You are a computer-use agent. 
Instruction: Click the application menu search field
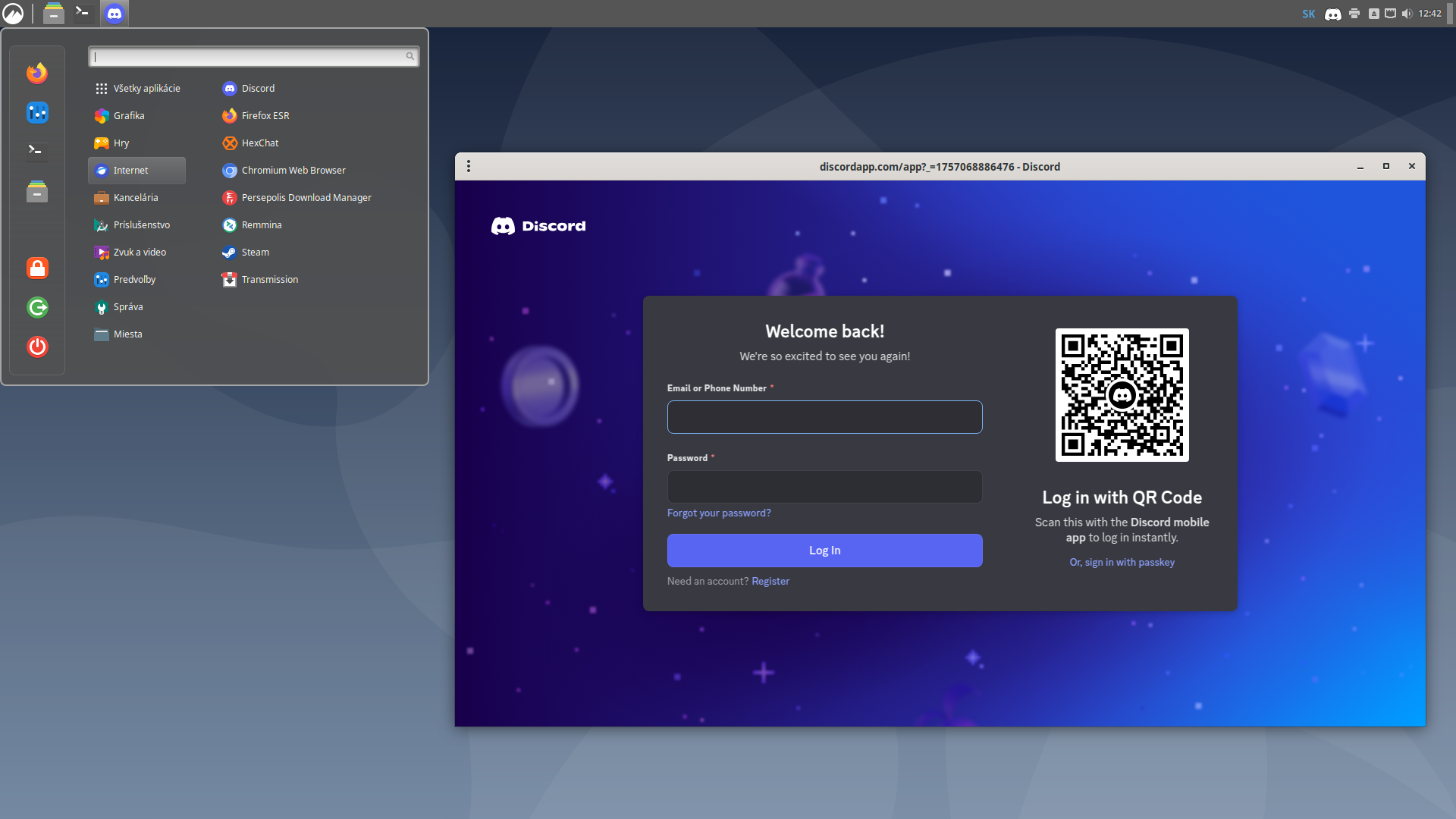pos(253,57)
